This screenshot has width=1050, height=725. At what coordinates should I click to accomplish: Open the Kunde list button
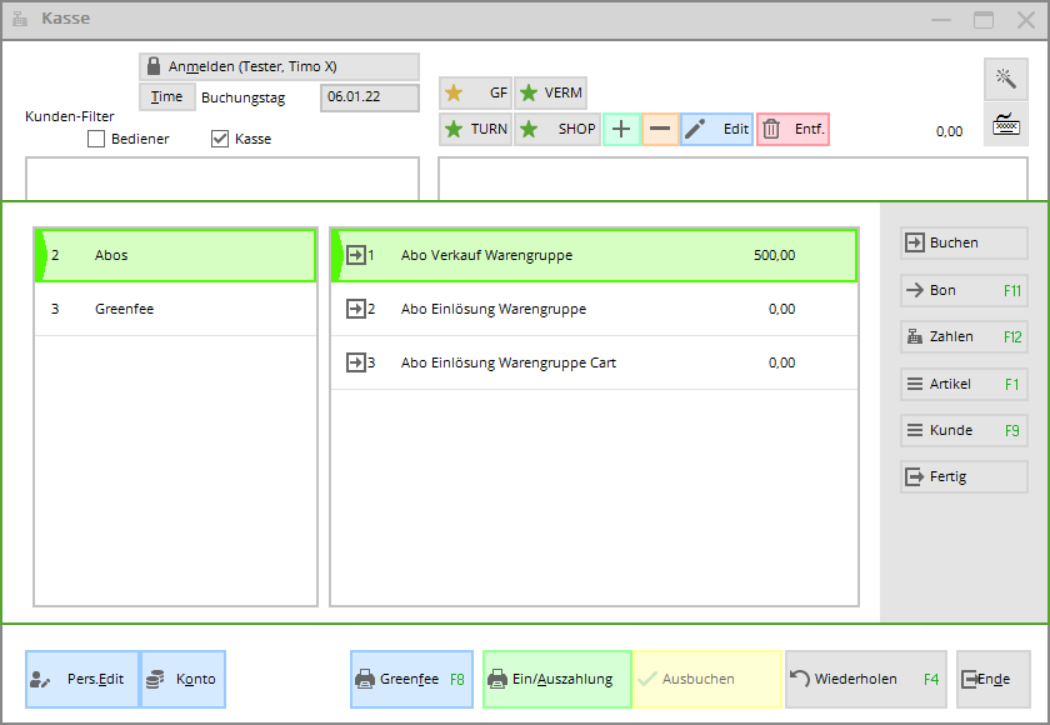point(964,430)
